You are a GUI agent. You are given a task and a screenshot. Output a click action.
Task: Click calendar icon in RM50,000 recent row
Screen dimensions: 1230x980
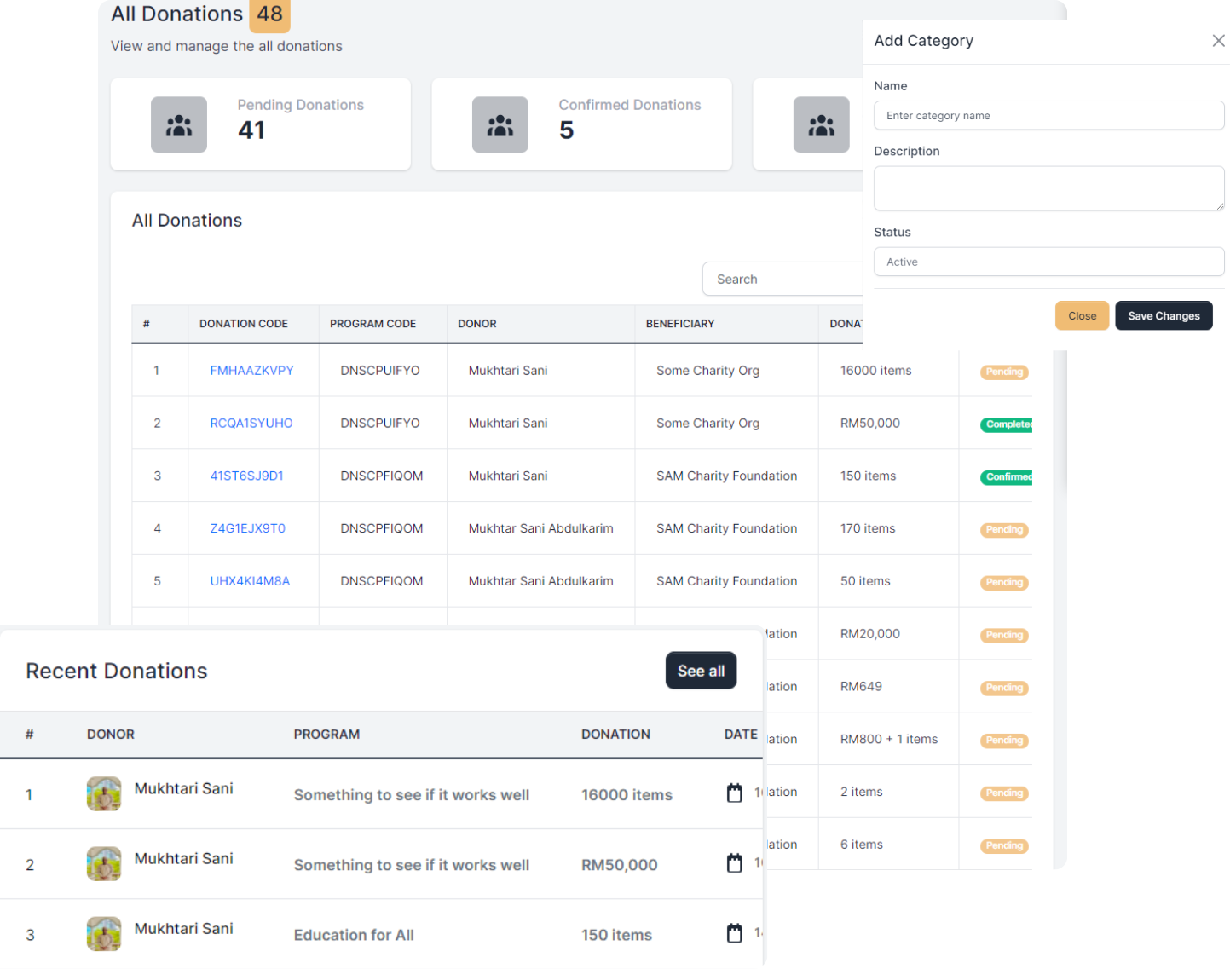pos(734,863)
